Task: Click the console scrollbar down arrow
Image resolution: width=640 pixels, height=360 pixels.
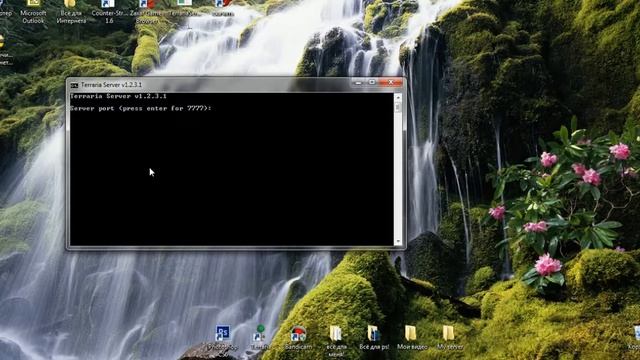Action: (x=398, y=241)
